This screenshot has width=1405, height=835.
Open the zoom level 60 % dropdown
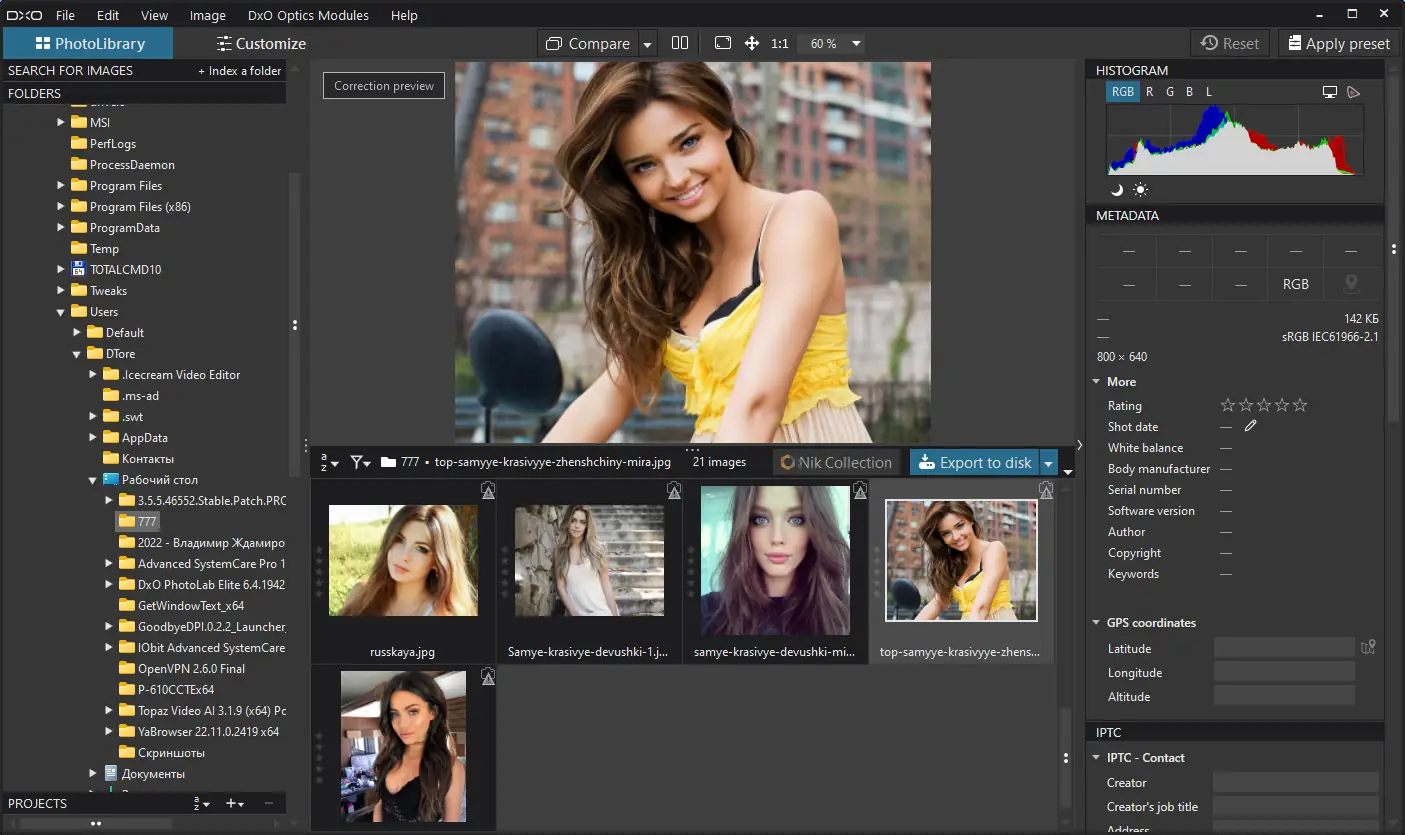tap(856, 44)
